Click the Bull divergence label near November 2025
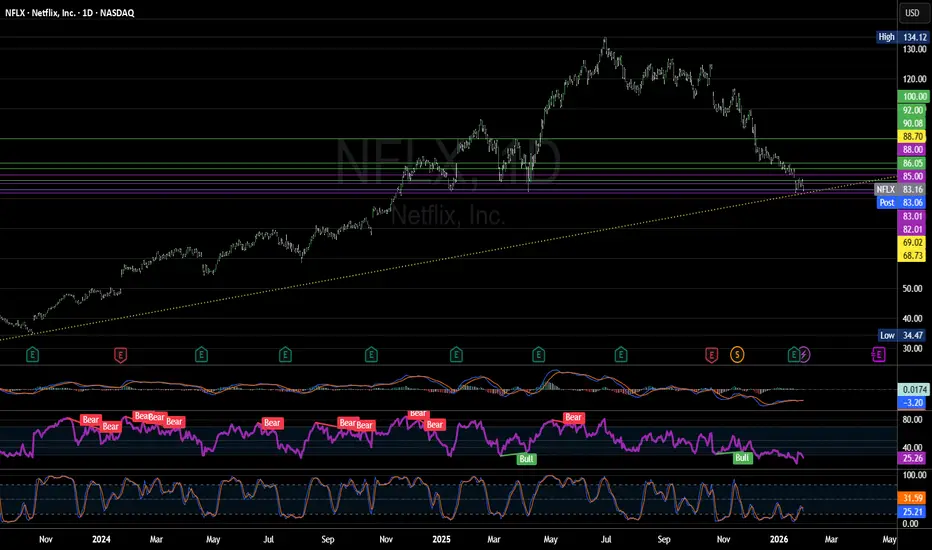Screen dimensions: 932x550 click(x=742, y=458)
